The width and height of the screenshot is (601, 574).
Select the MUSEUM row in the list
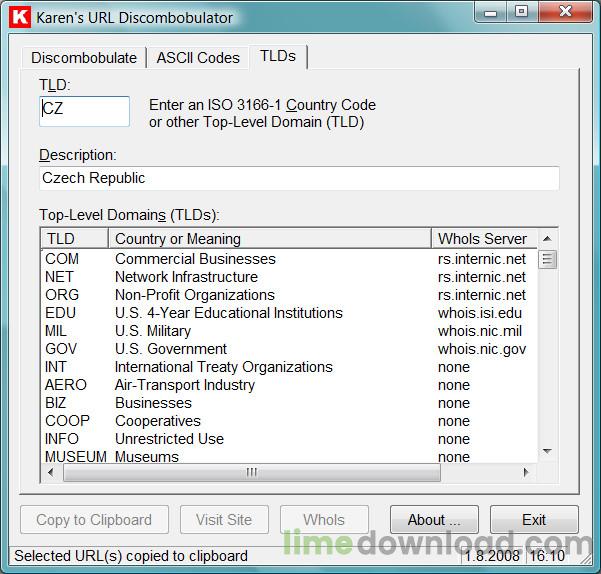(289, 456)
